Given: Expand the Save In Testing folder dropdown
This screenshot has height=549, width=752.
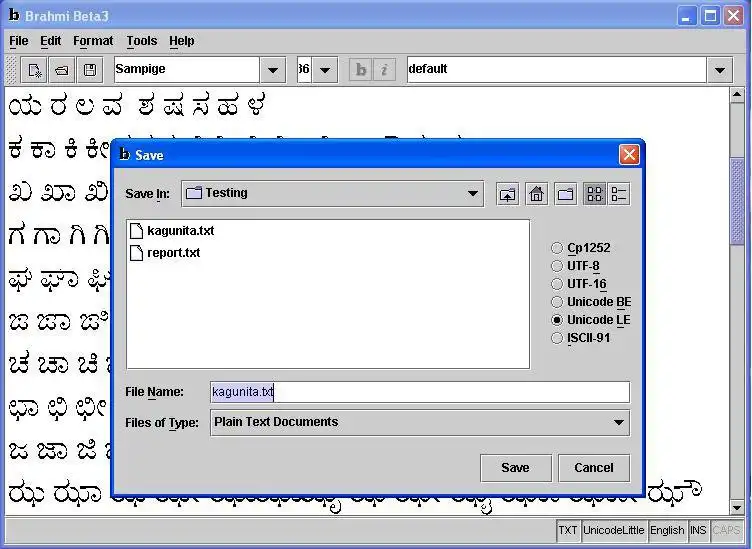Looking at the screenshot, I should pos(472,194).
